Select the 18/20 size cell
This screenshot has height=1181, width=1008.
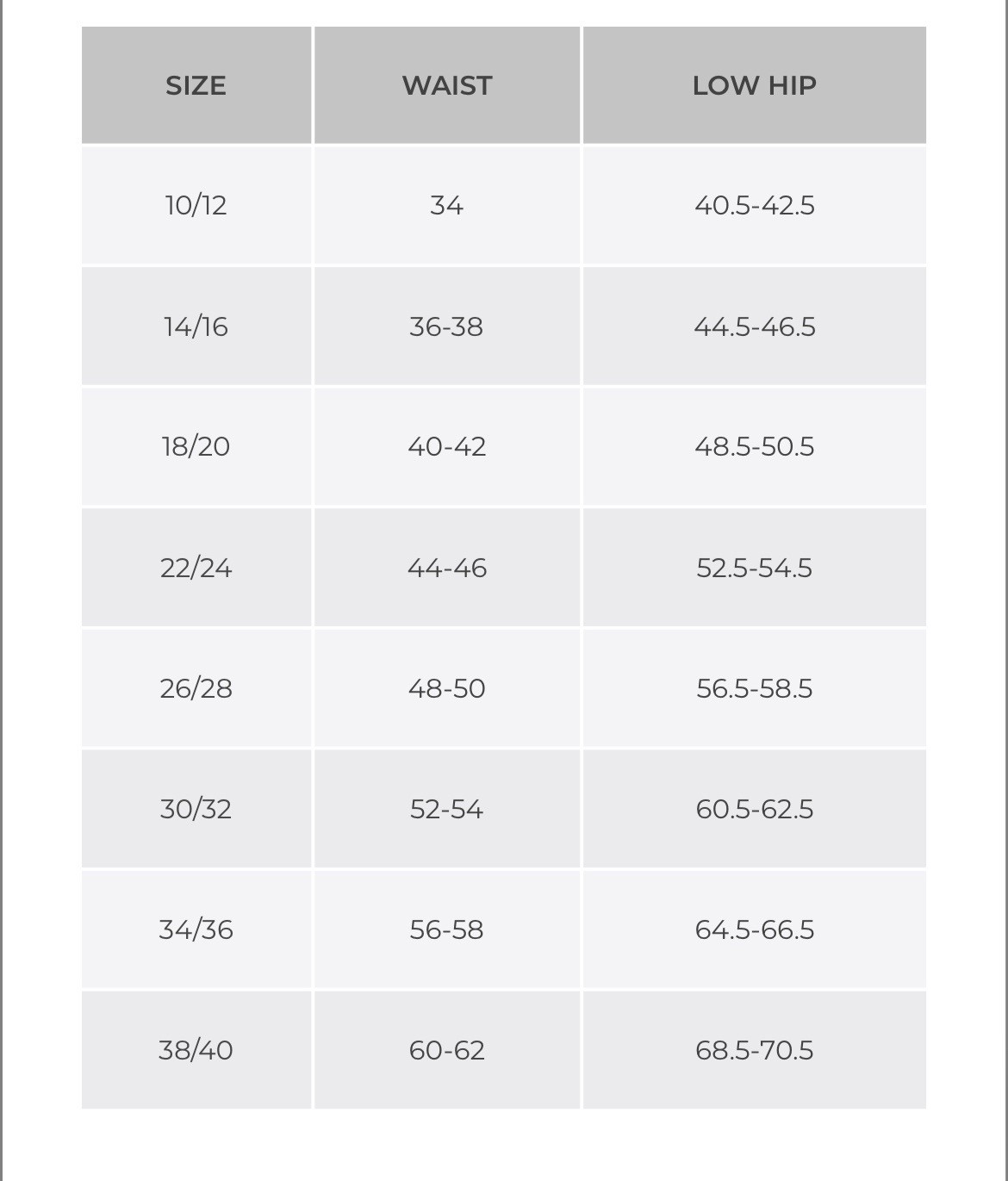pyautogui.click(x=196, y=447)
